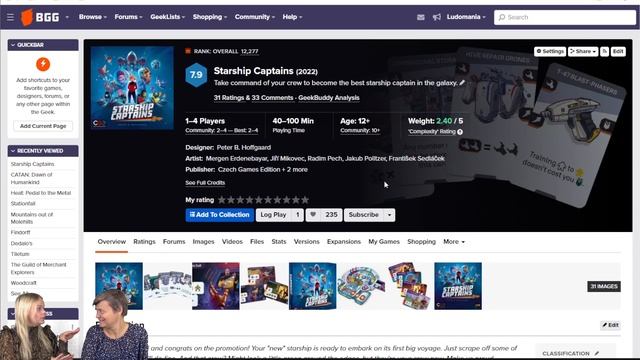Click the pencil edit icon after tagline

coord(462,83)
